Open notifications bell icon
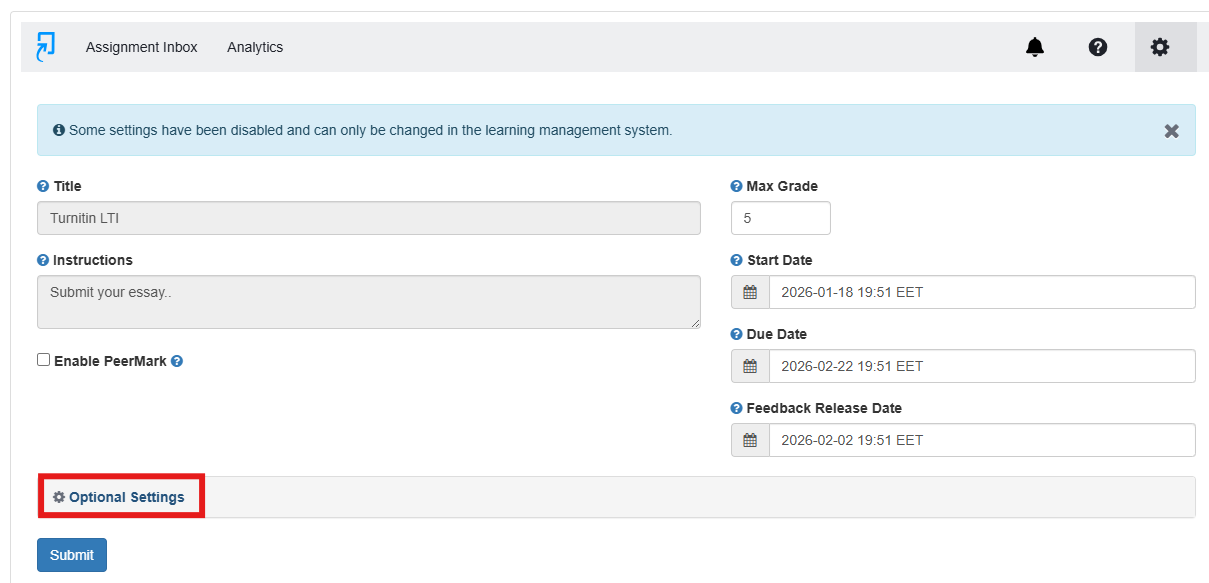 point(1035,47)
